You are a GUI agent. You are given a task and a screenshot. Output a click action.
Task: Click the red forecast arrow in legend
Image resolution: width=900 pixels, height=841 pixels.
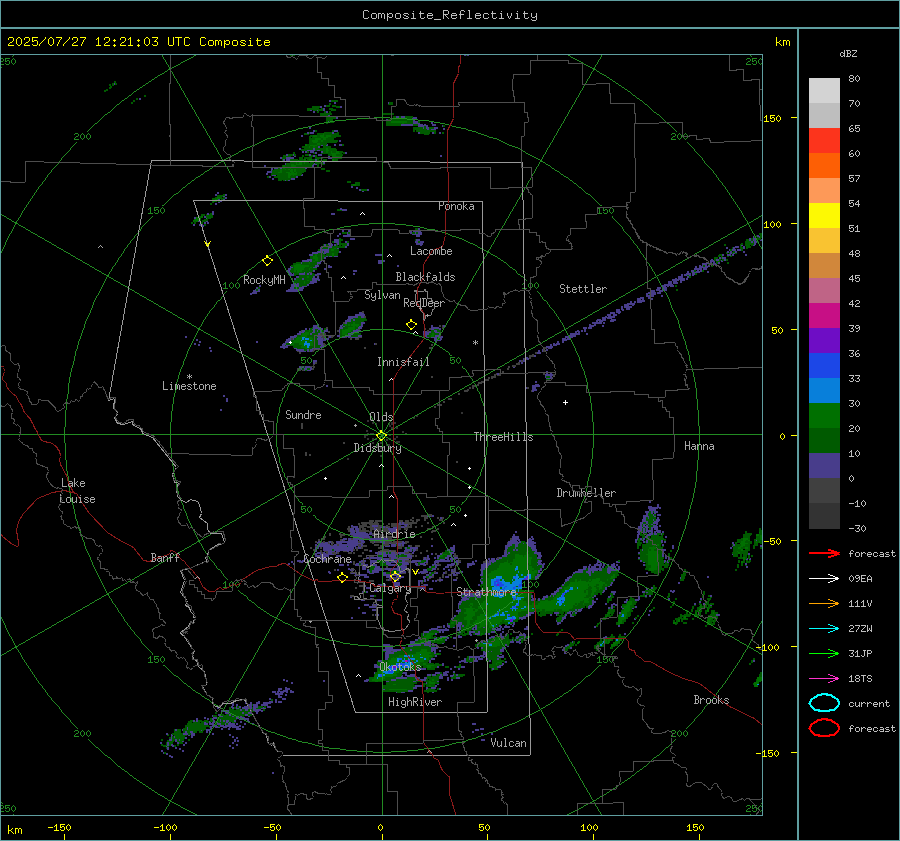coord(824,553)
